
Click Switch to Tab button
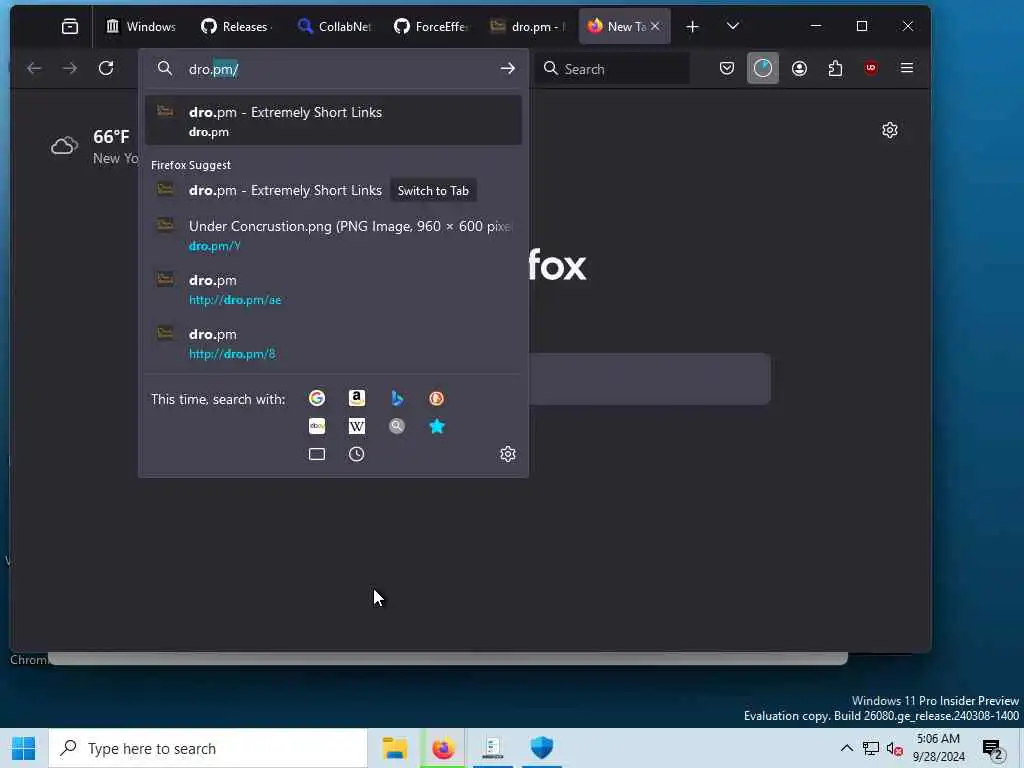coord(433,191)
